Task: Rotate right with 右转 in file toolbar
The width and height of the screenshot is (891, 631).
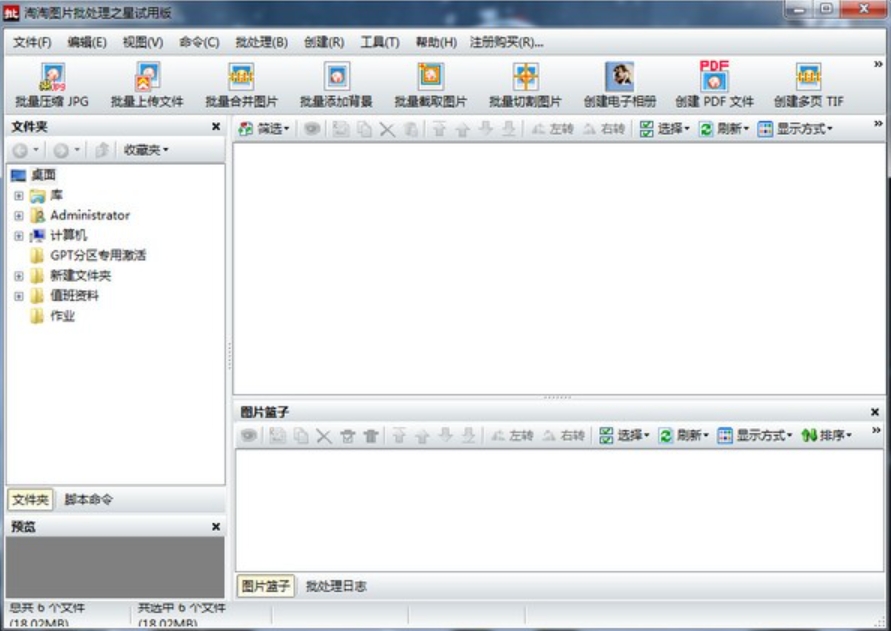Action: pyautogui.click(x=604, y=129)
